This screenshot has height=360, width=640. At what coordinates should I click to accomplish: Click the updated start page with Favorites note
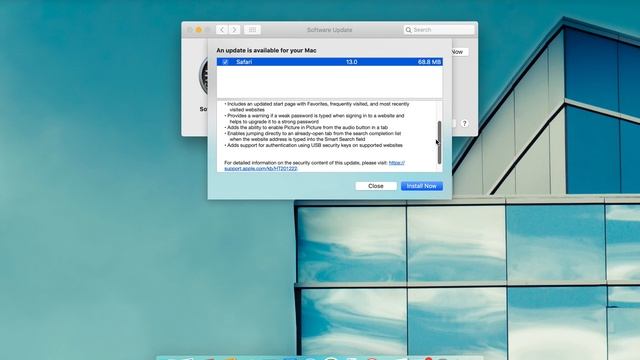(x=317, y=107)
